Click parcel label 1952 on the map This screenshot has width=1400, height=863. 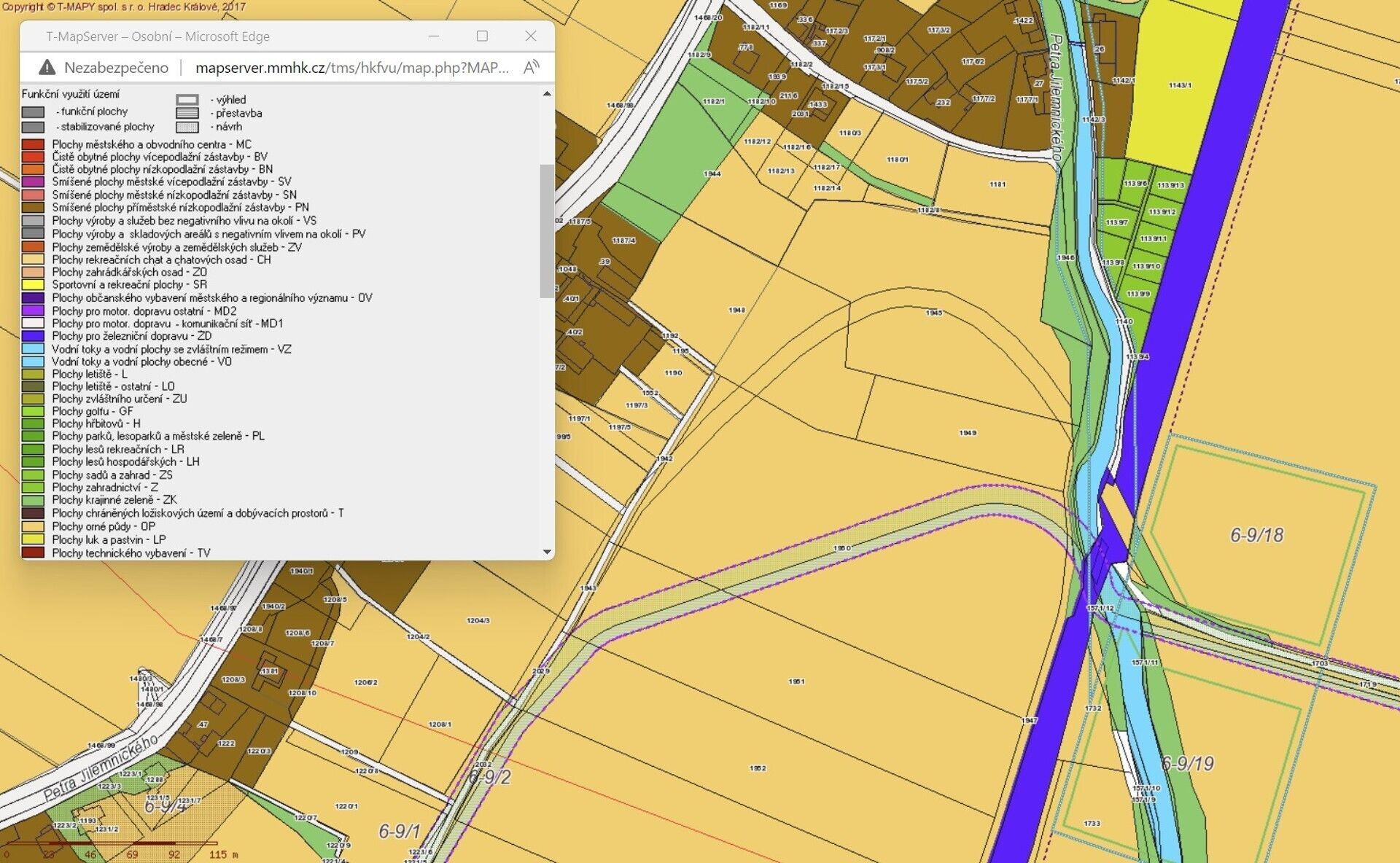pos(758,768)
